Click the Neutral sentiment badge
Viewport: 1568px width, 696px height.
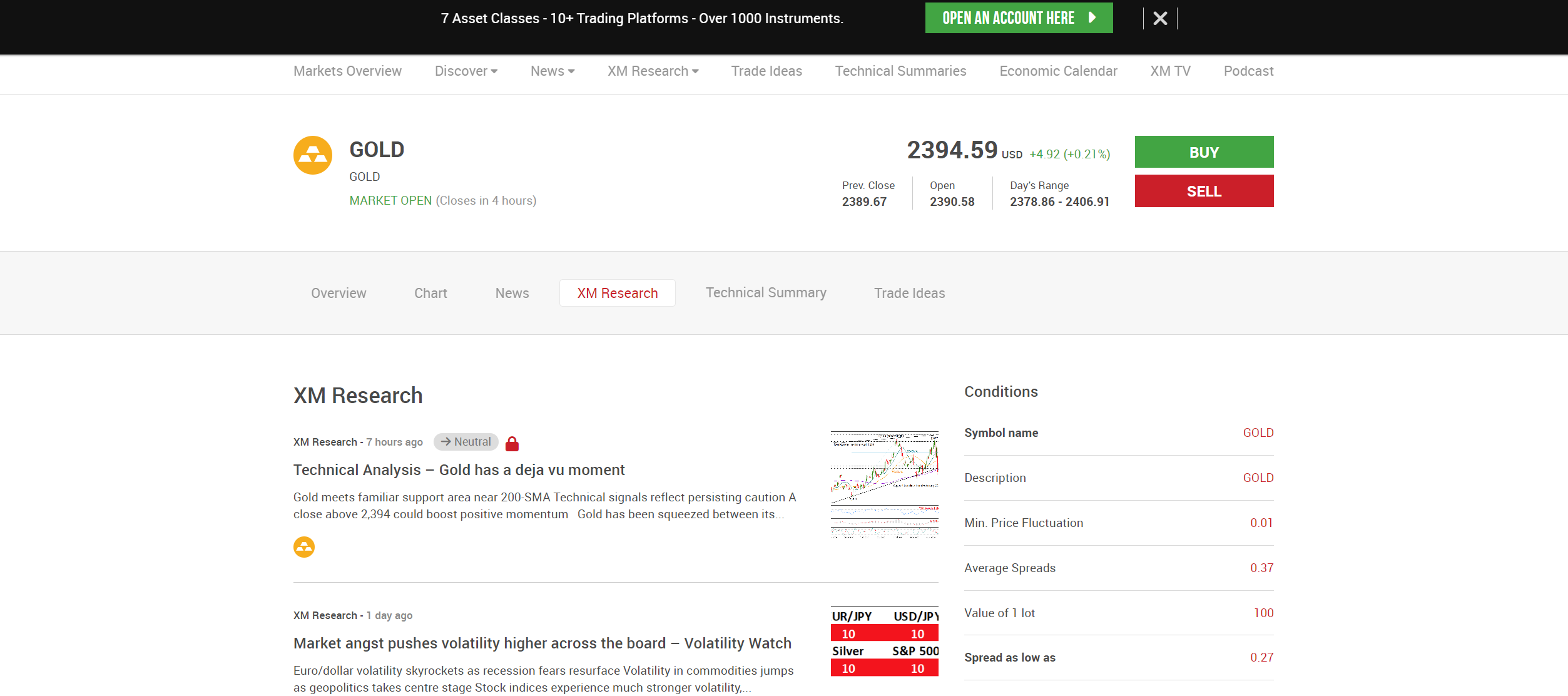click(x=466, y=442)
